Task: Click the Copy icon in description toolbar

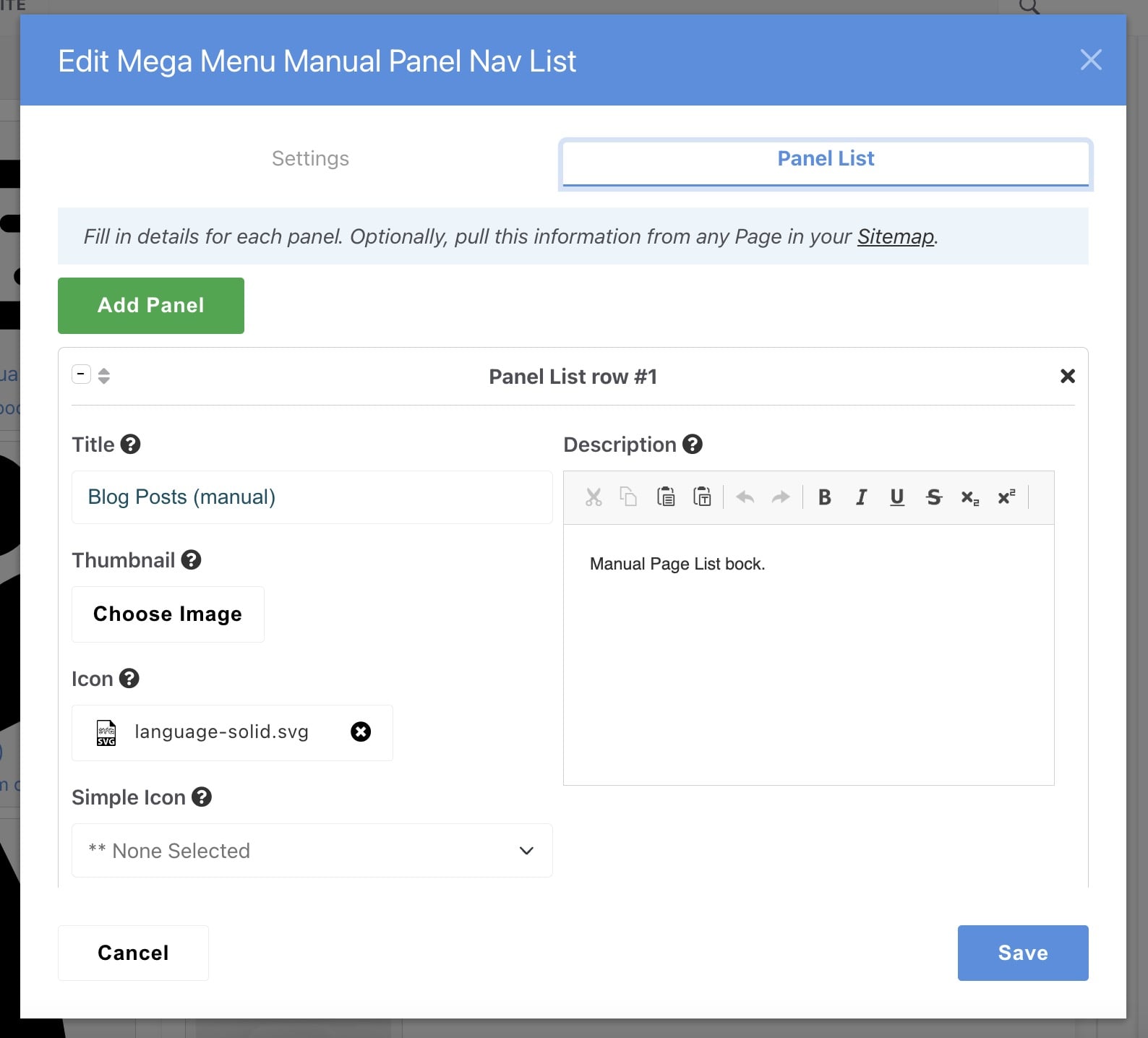Action: point(628,497)
